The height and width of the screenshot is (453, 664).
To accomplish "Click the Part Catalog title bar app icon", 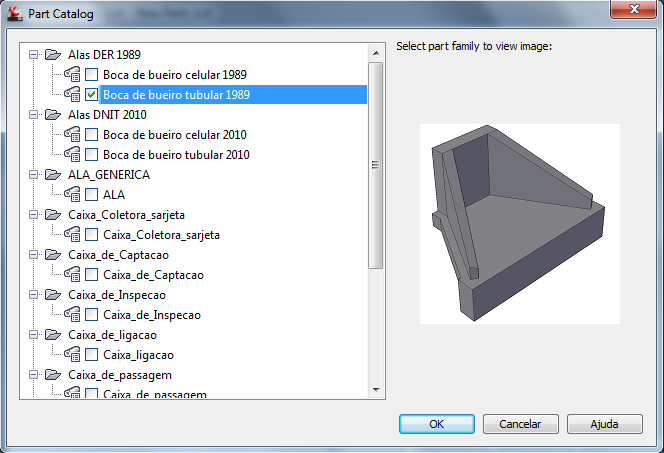I will tap(15, 14).
